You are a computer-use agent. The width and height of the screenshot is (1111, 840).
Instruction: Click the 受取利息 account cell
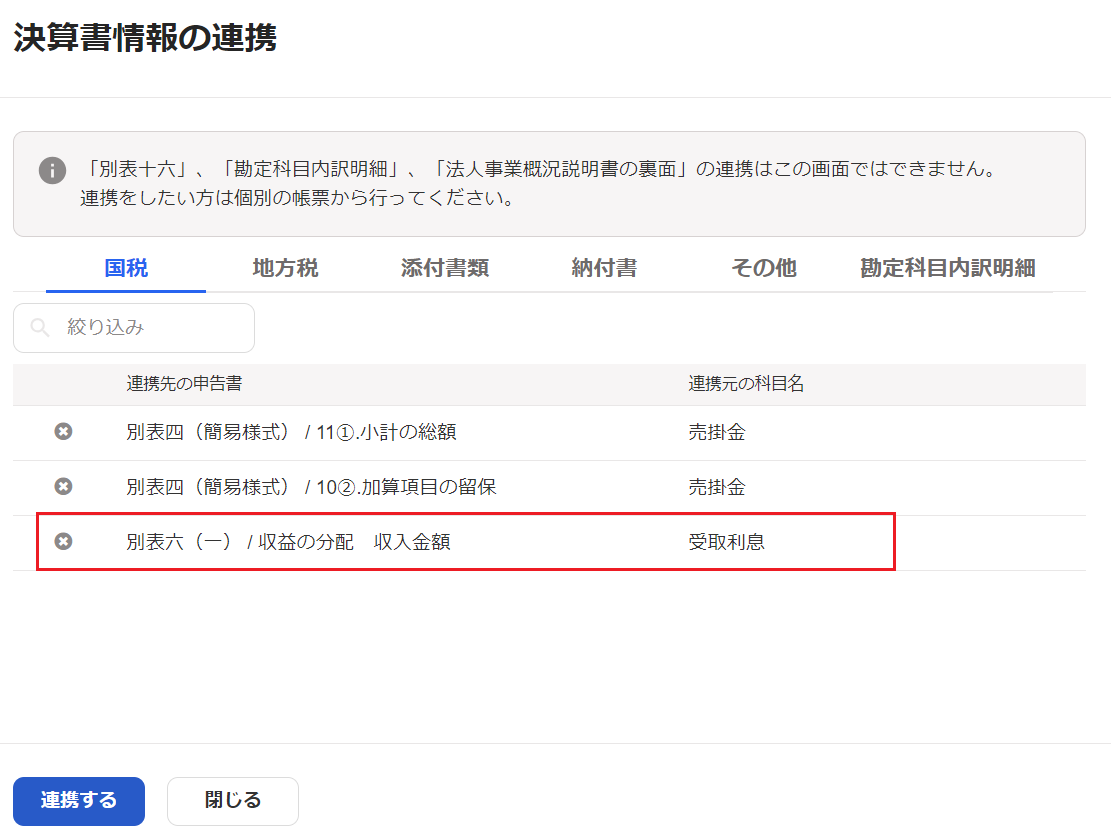coord(726,542)
